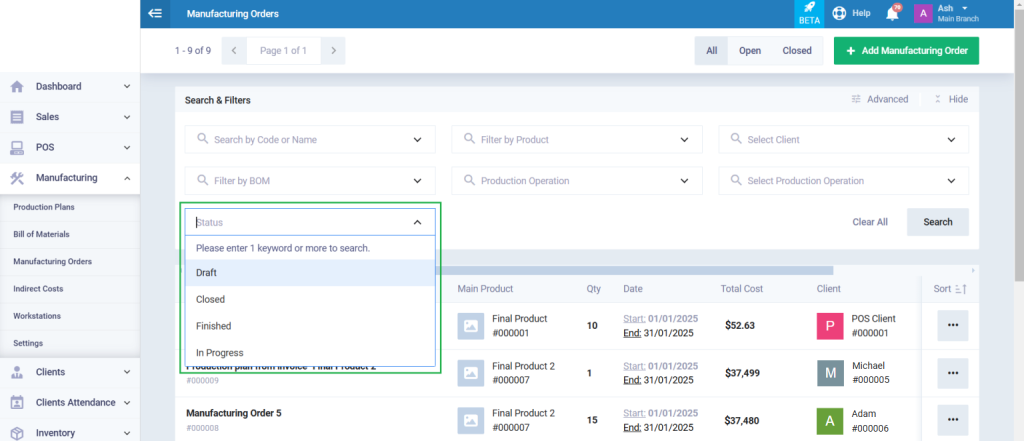Expand the POS sidebar section
1024x441 pixels.
(x=127, y=148)
